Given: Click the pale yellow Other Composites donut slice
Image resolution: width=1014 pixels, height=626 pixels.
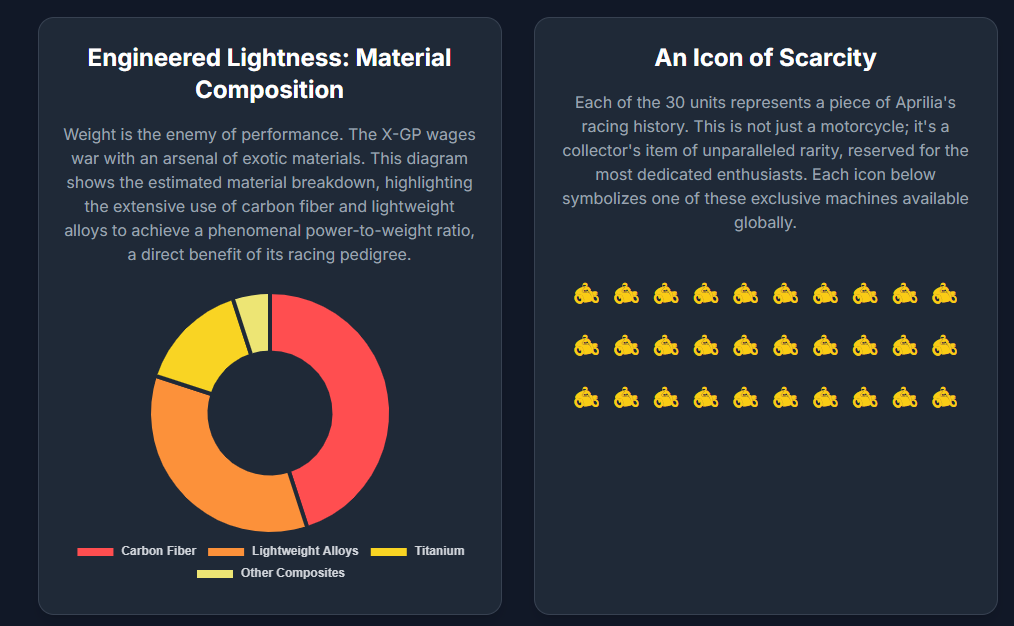Looking at the screenshot, I should 254,310.
